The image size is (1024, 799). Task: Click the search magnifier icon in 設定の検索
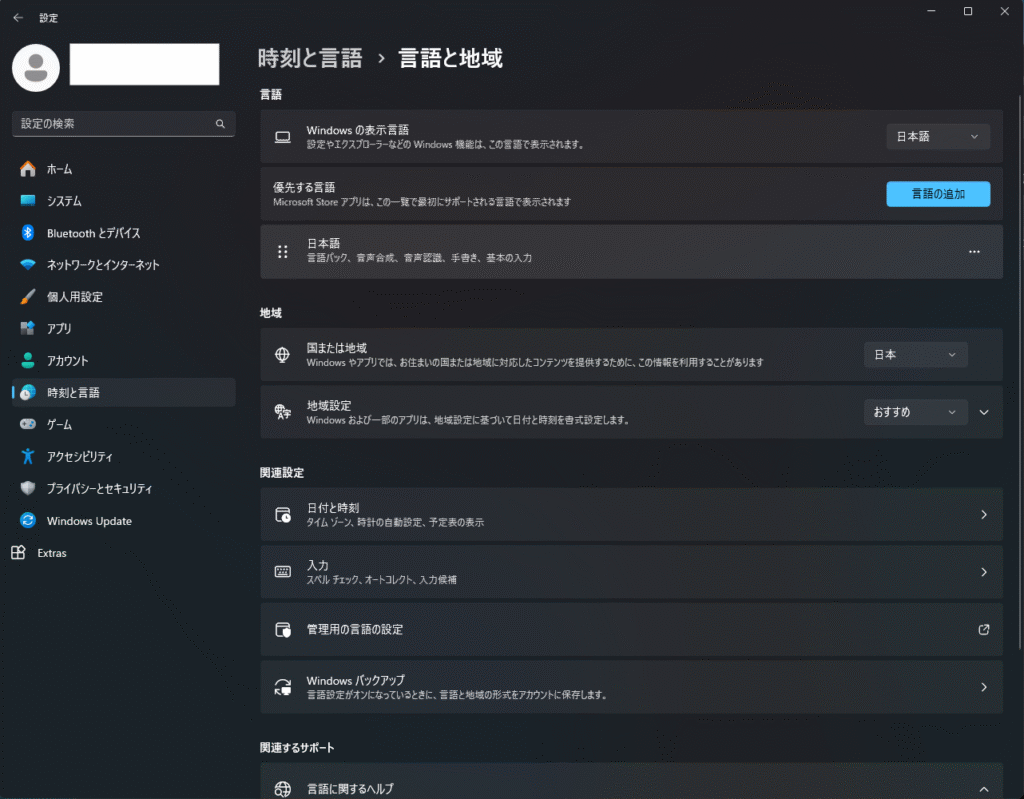[220, 124]
